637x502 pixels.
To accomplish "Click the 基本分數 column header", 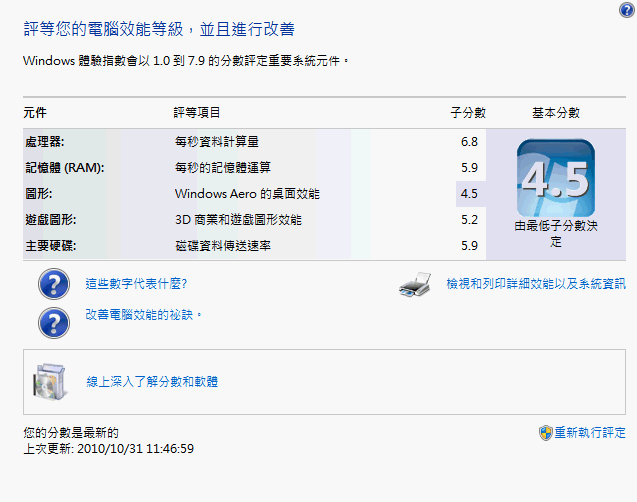I will [556, 113].
